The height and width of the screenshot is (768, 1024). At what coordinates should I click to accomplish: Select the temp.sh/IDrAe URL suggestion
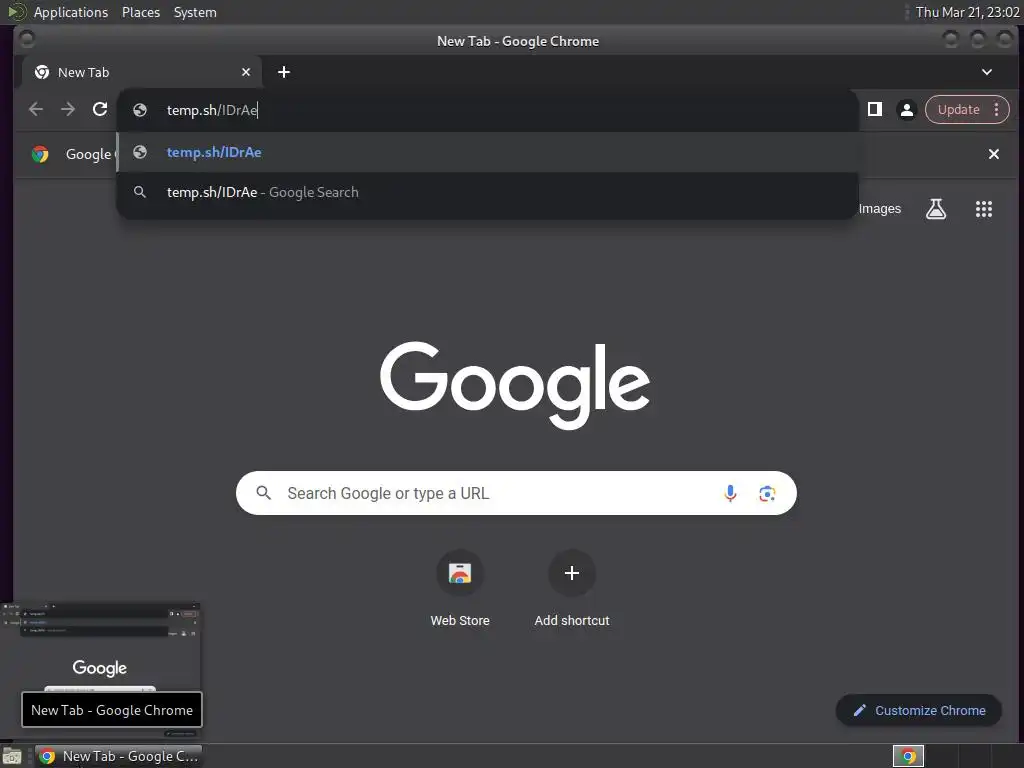pyautogui.click(x=487, y=152)
